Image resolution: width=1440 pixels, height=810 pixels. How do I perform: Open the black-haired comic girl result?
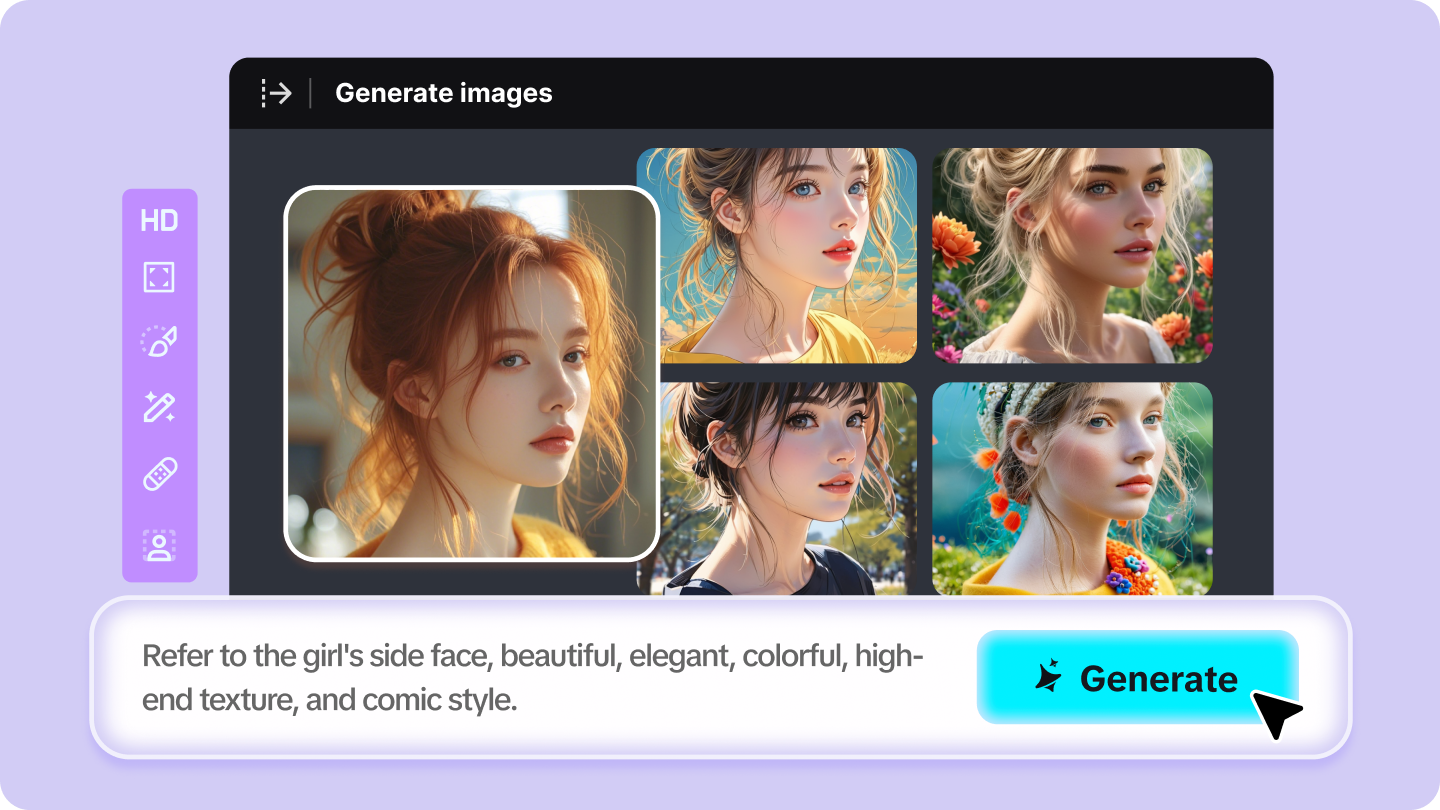(x=777, y=488)
